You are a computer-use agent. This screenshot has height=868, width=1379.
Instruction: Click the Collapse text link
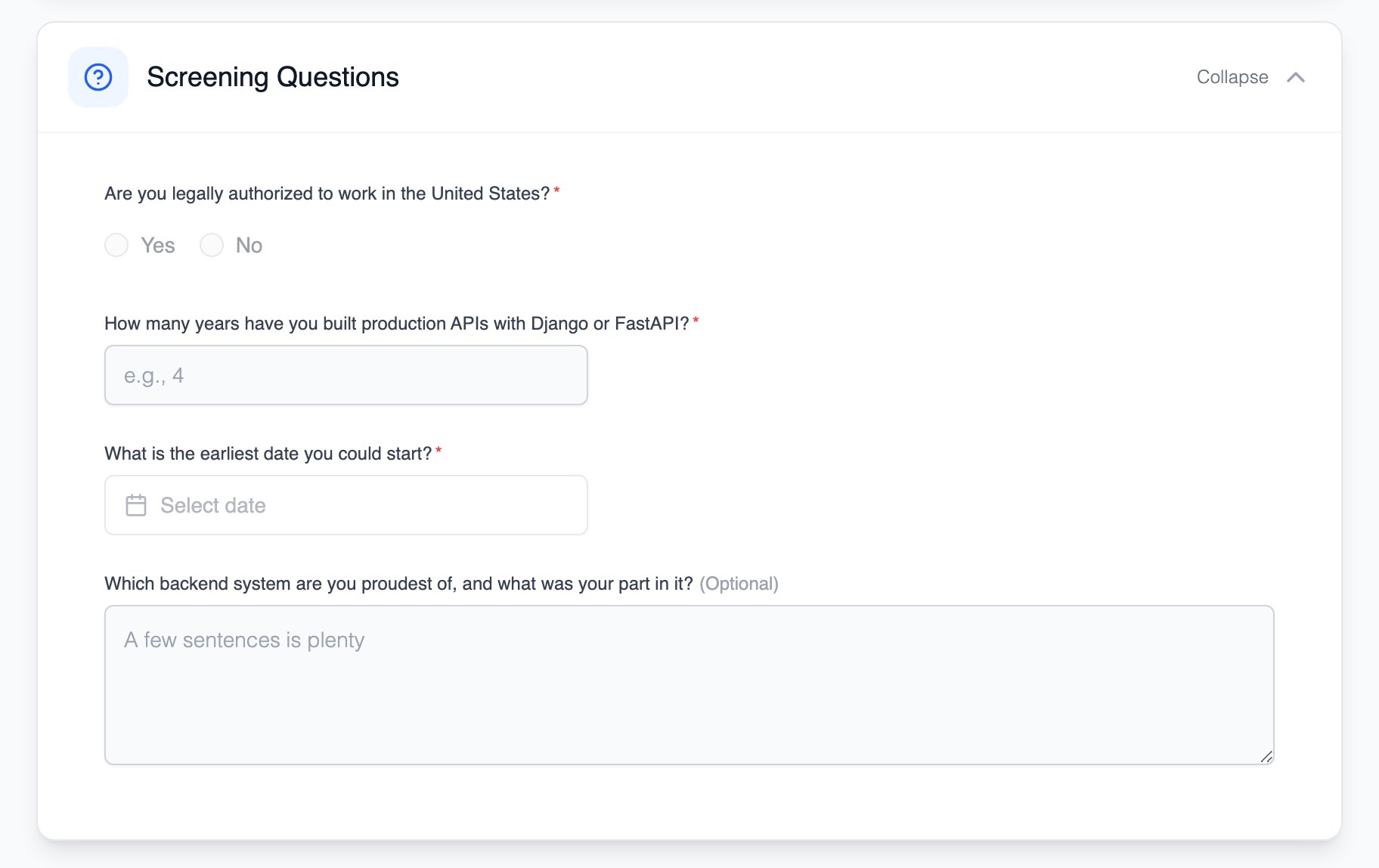[x=1232, y=77]
